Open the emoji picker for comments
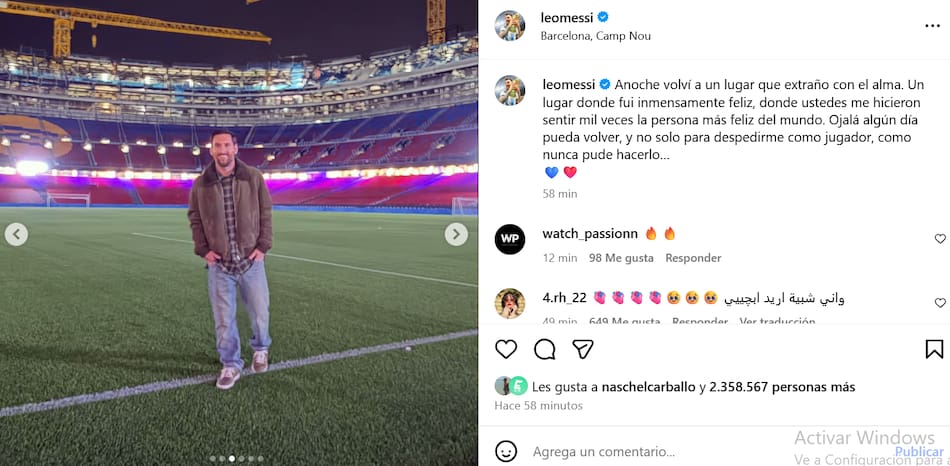The width and height of the screenshot is (950, 466). [507, 451]
